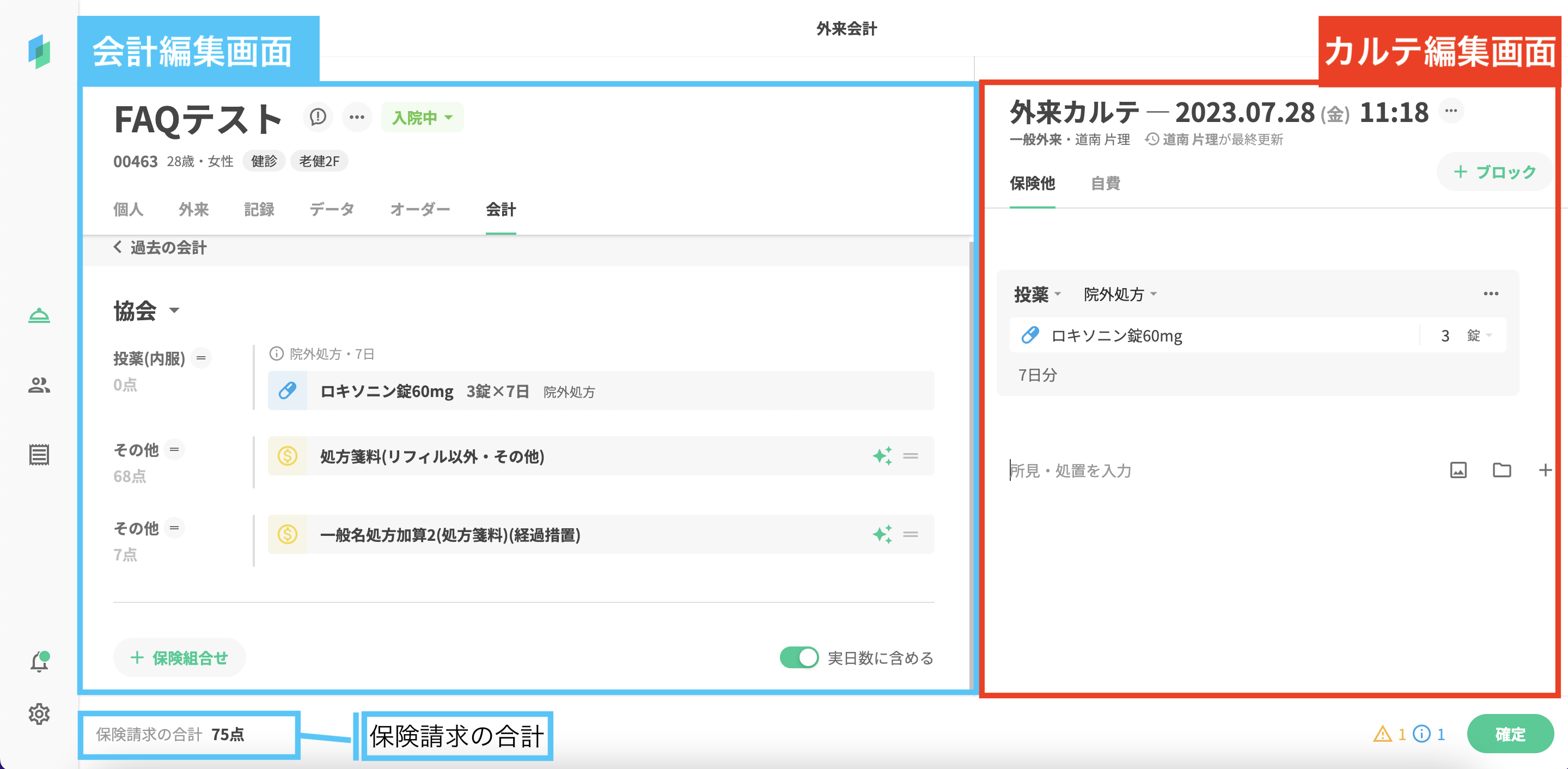Click the notification bell icon in sidebar
This screenshot has height=769, width=1568.
pos(40,661)
